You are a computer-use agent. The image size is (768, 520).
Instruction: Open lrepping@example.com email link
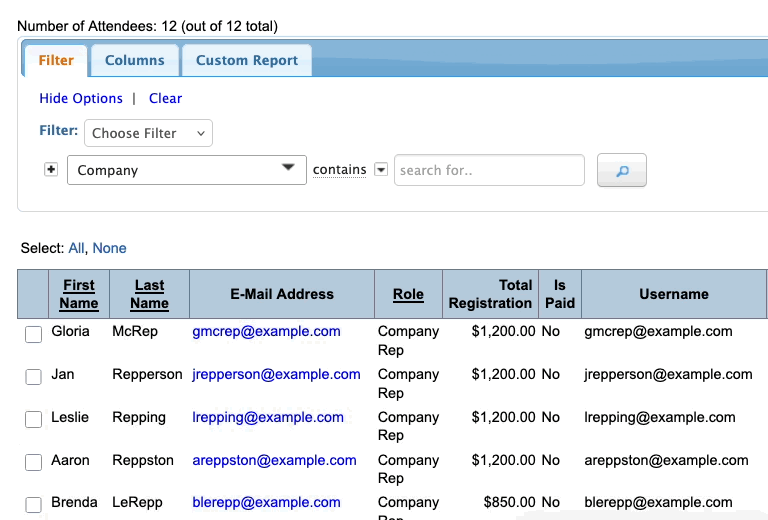268,417
